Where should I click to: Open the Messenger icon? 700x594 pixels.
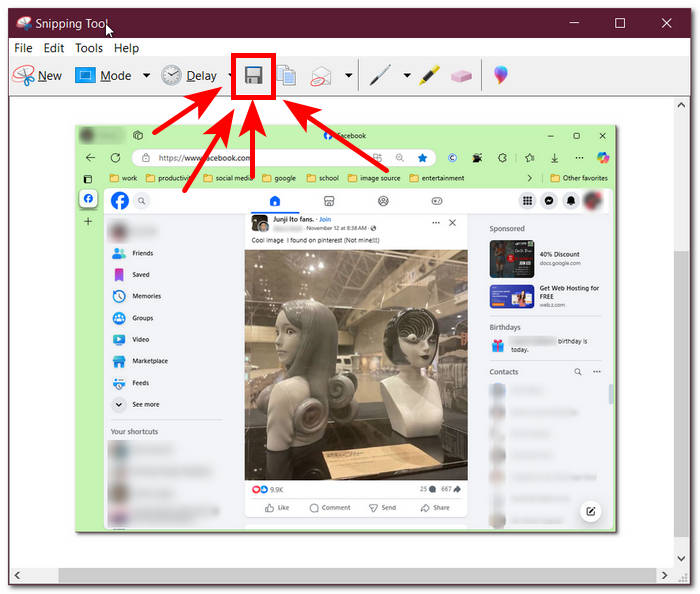pyautogui.click(x=549, y=201)
